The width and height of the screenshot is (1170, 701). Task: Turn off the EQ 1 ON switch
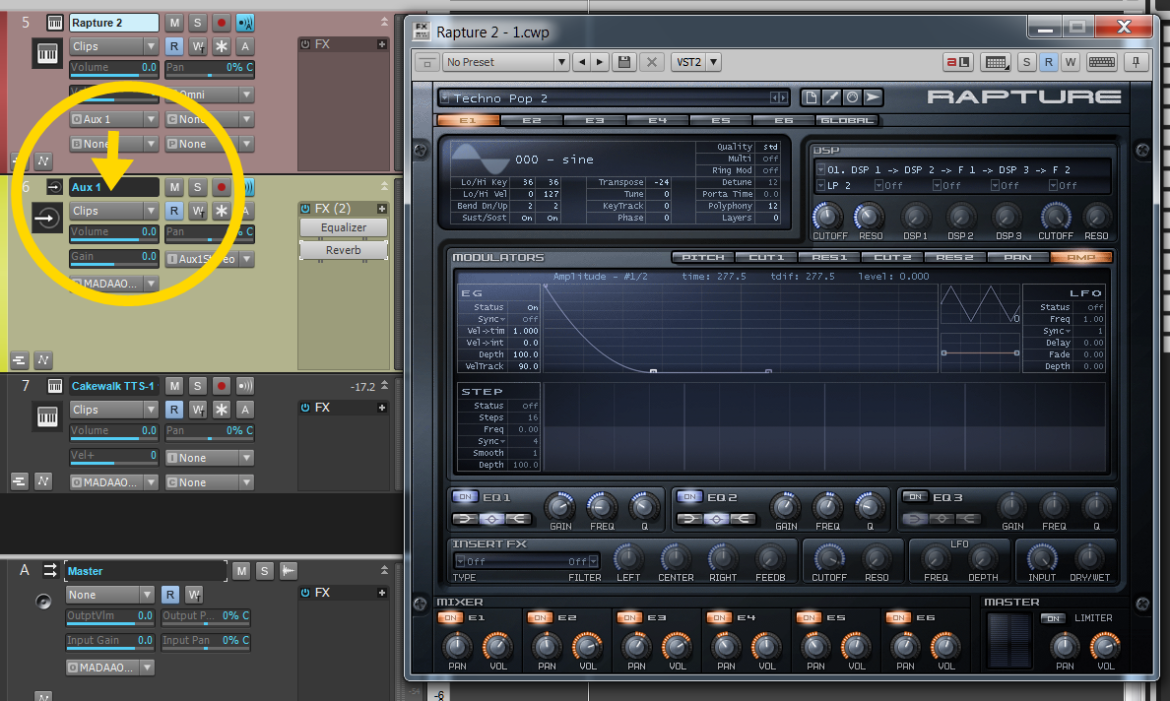[x=465, y=496]
